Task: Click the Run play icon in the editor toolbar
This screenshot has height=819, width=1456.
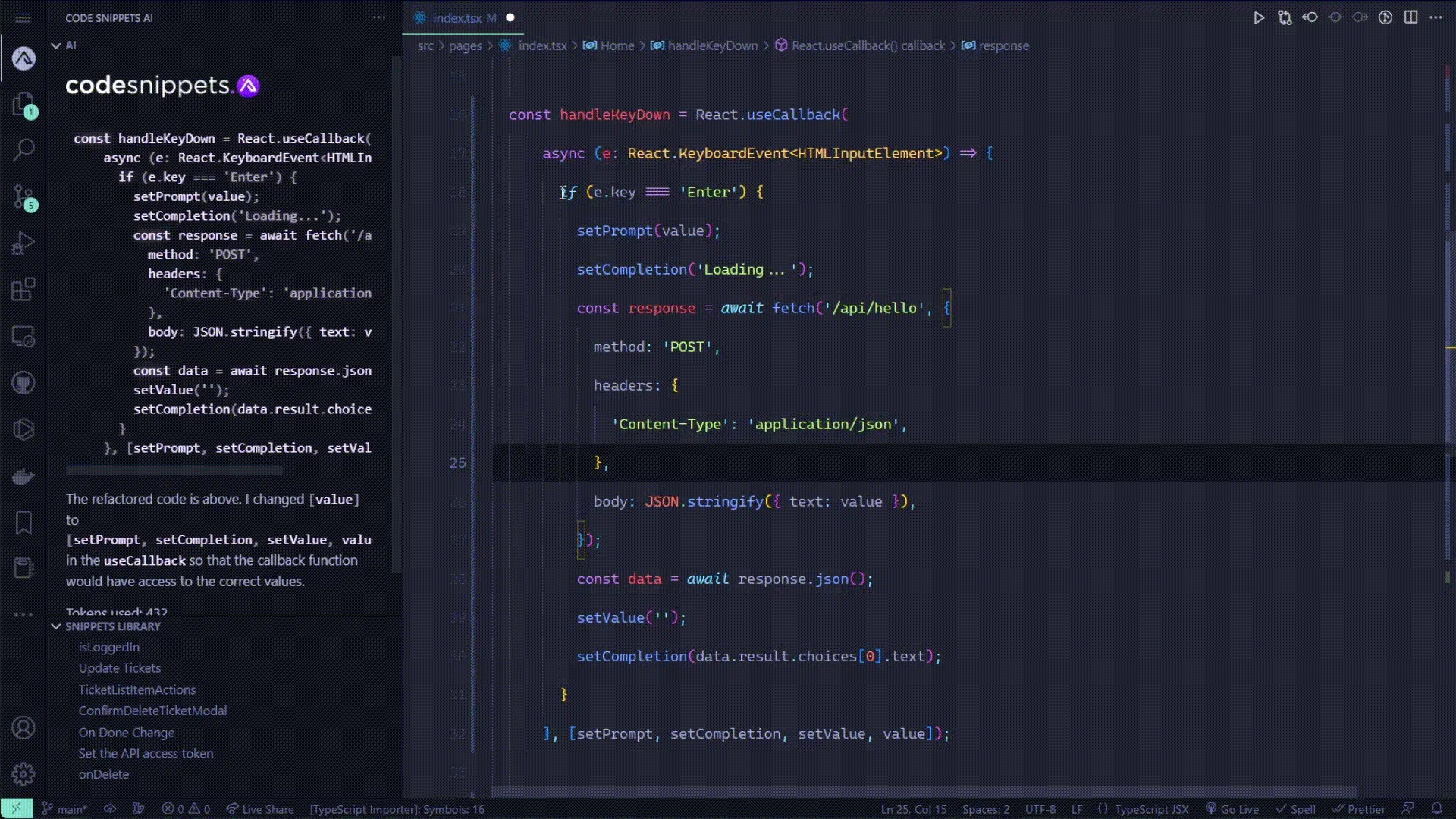Action: 1259,17
